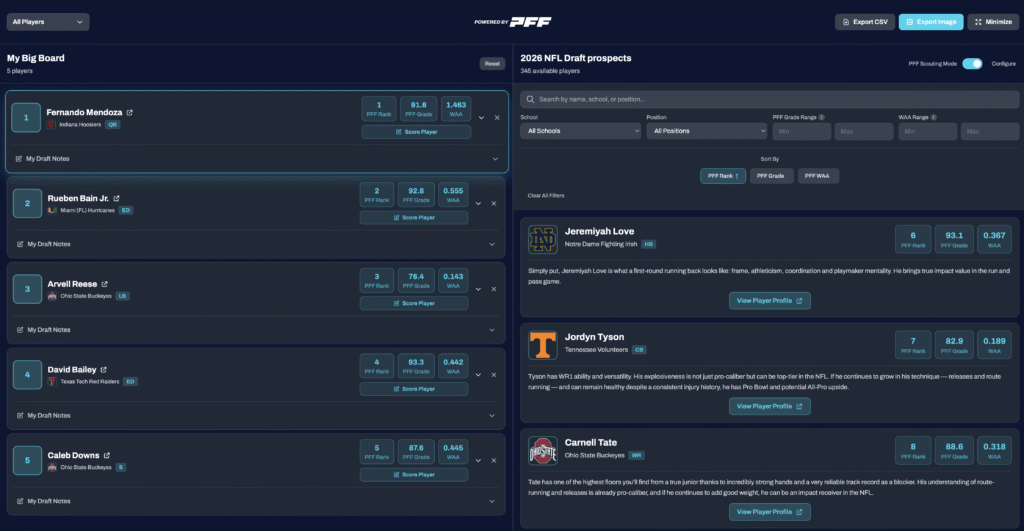Sort prospects by PFF Grade

pyautogui.click(x=771, y=176)
